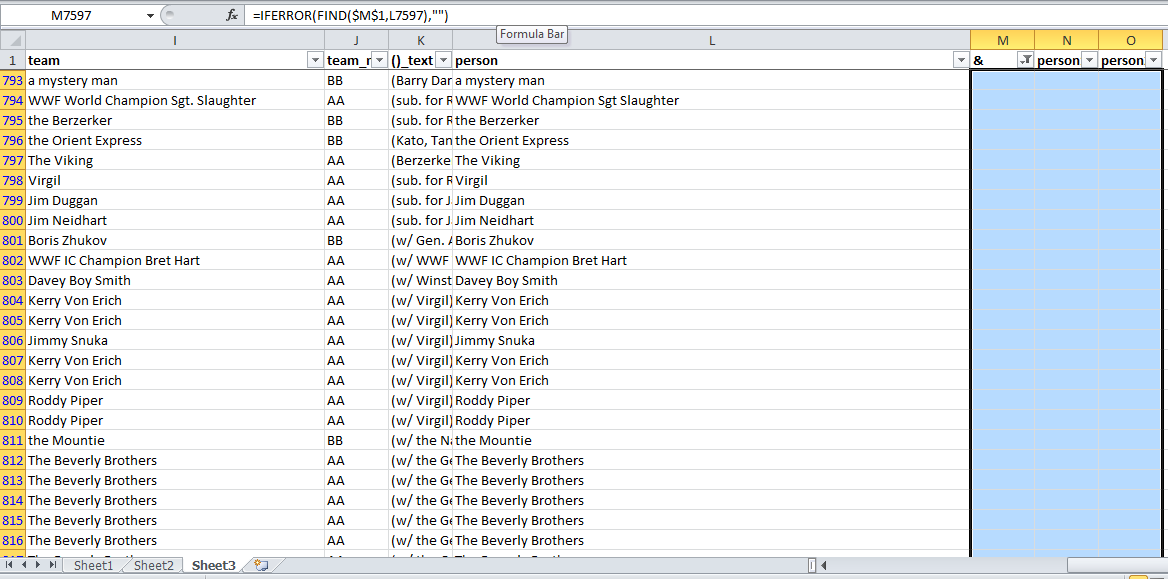Click '(Kato, Tan' cell in row 796

(421, 141)
